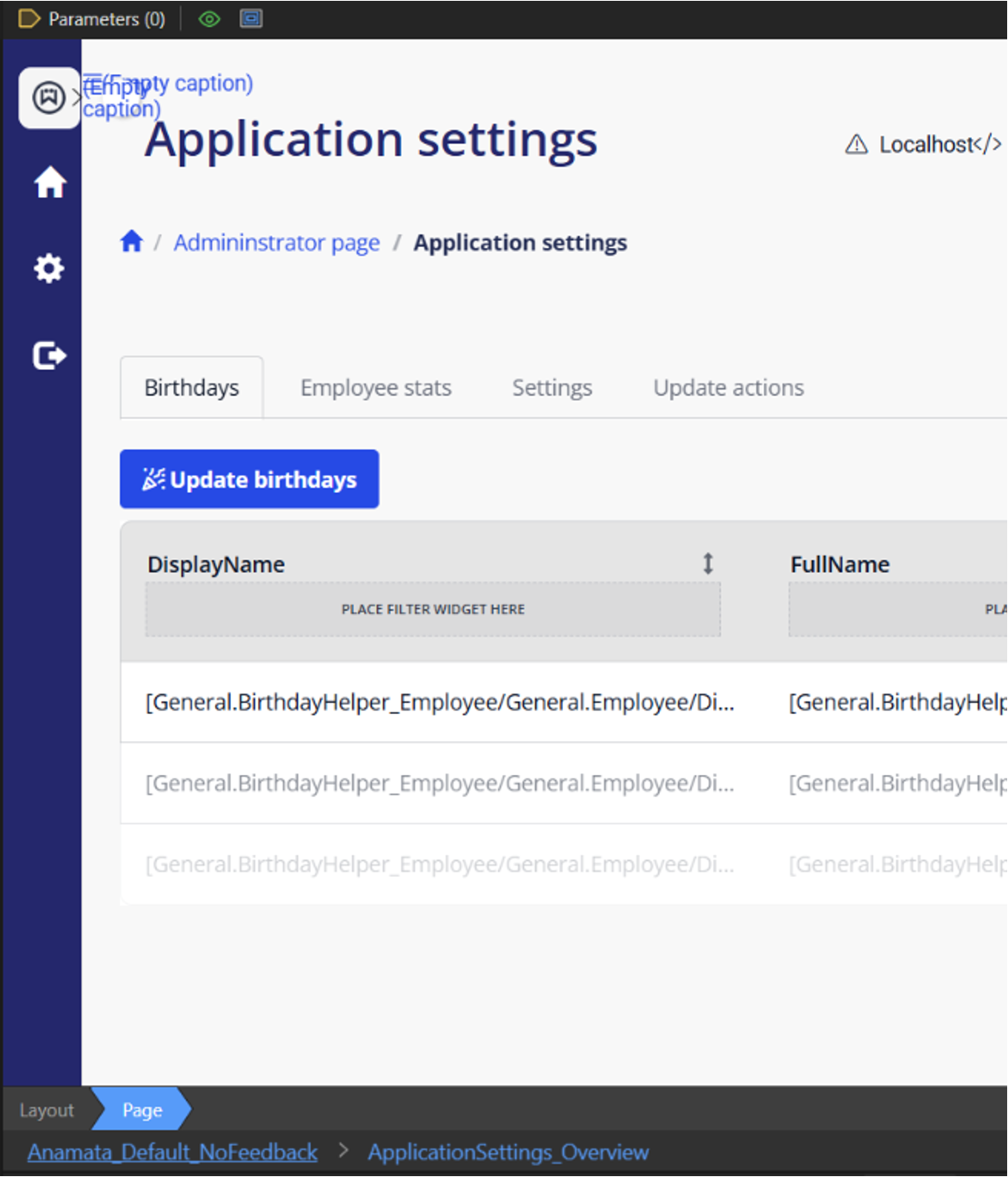Follow the Admininstrator page breadcrumb link

[x=276, y=243]
